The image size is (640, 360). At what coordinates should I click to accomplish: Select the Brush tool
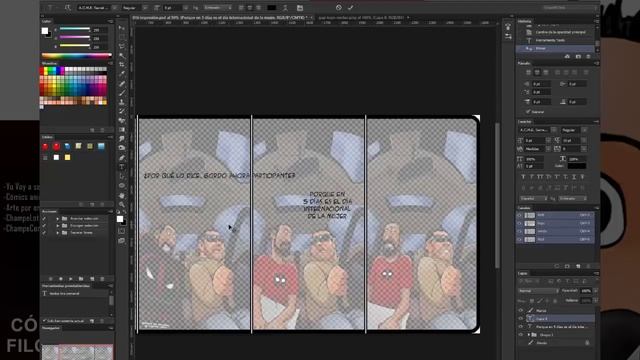tap(122, 93)
